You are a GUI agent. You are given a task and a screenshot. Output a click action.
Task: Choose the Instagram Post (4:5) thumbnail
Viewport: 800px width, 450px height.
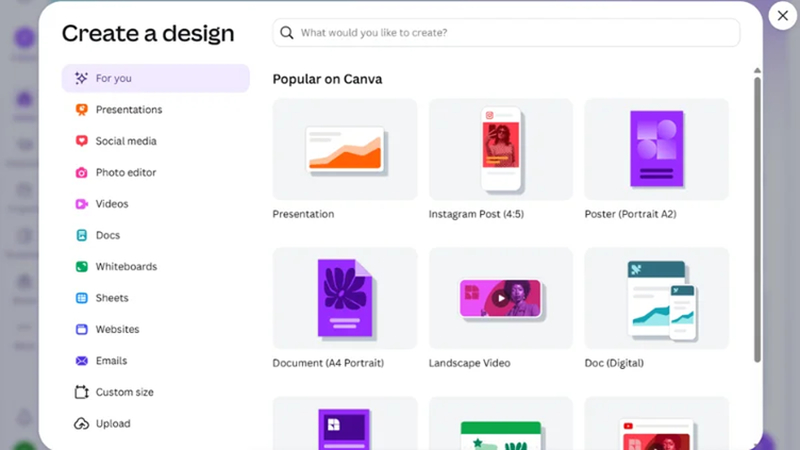pyautogui.click(x=501, y=149)
